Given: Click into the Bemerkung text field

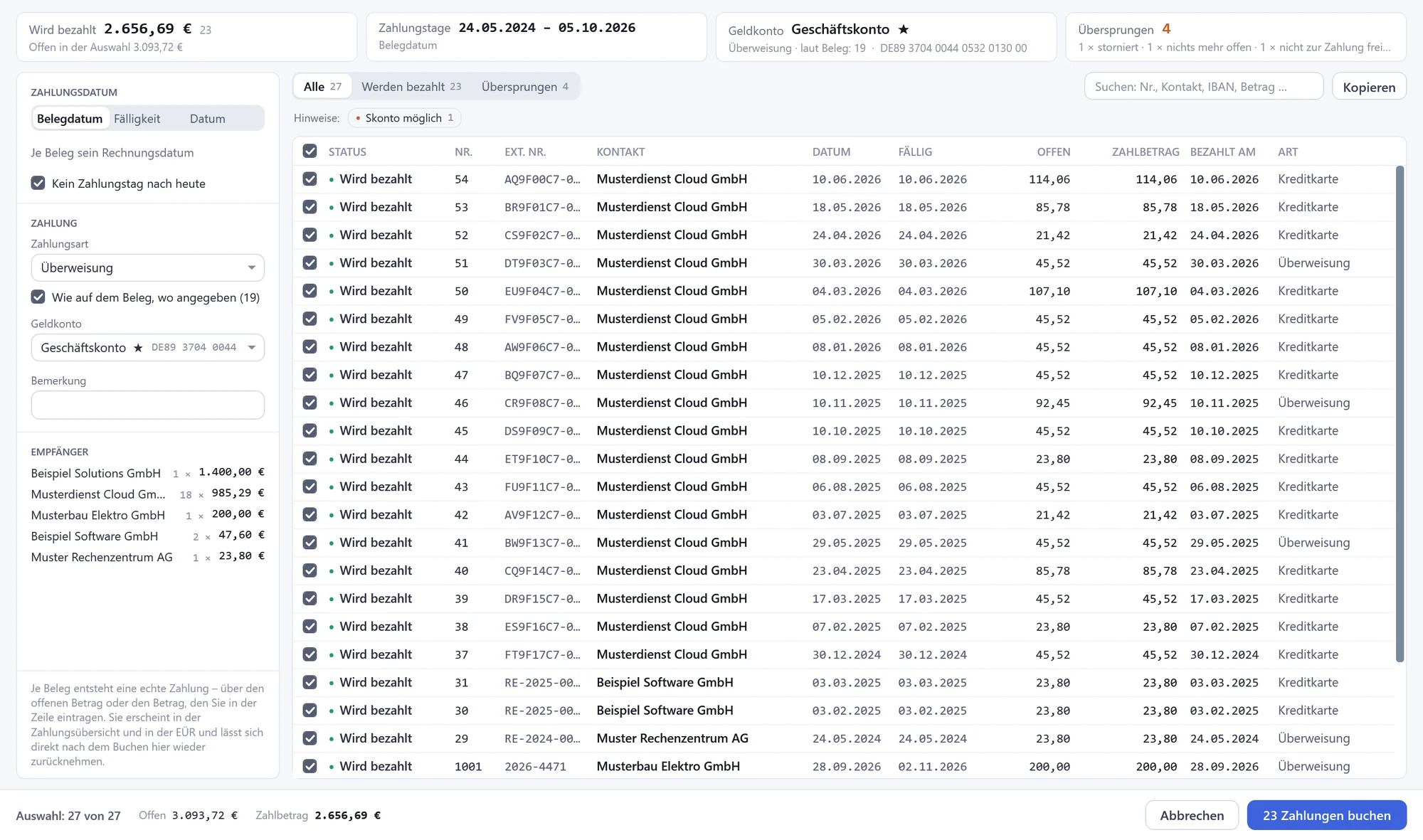Looking at the screenshot, I should coord(147,405).
